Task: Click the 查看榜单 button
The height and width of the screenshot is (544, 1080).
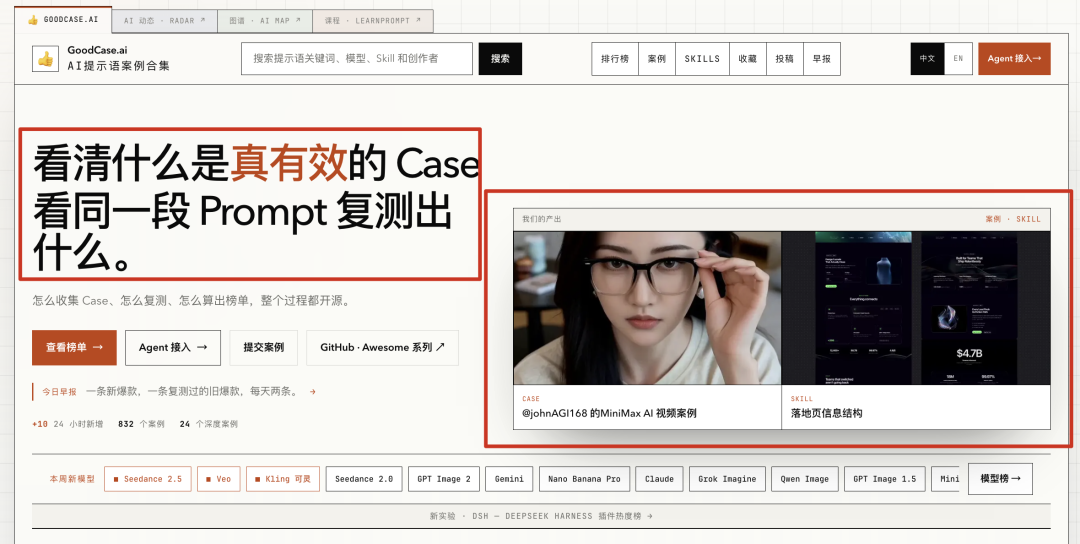Action: pyautogui.click(x=74, y=348)
